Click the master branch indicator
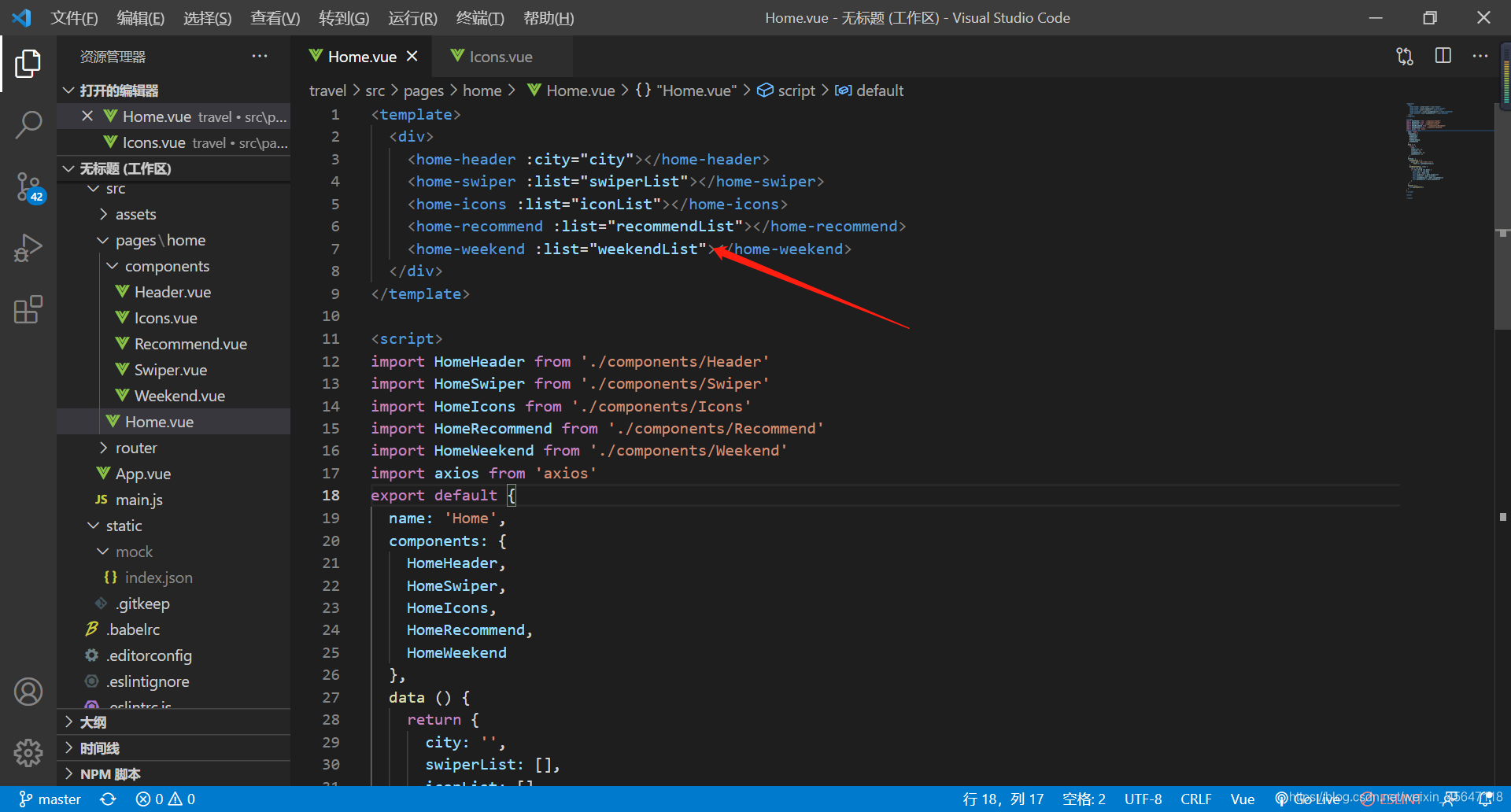Image resolution: width=1511 pixels, height=812 pixels. pos(50,799)
